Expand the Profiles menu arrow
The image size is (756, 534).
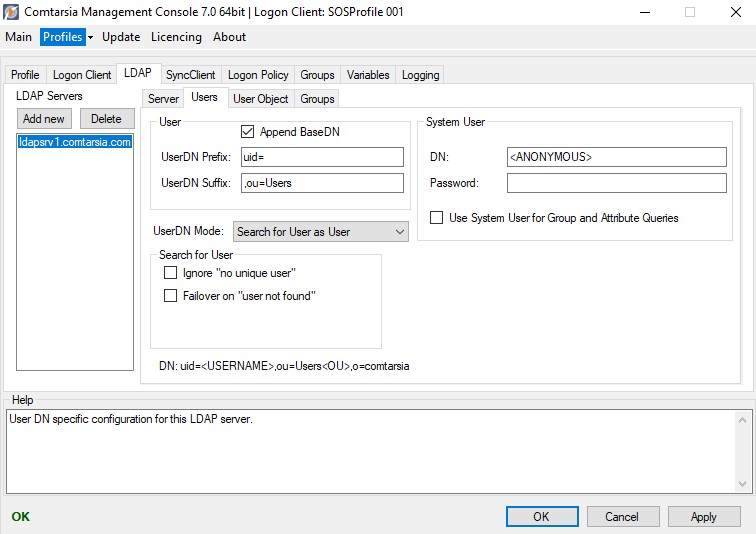(x=90, y=37)
